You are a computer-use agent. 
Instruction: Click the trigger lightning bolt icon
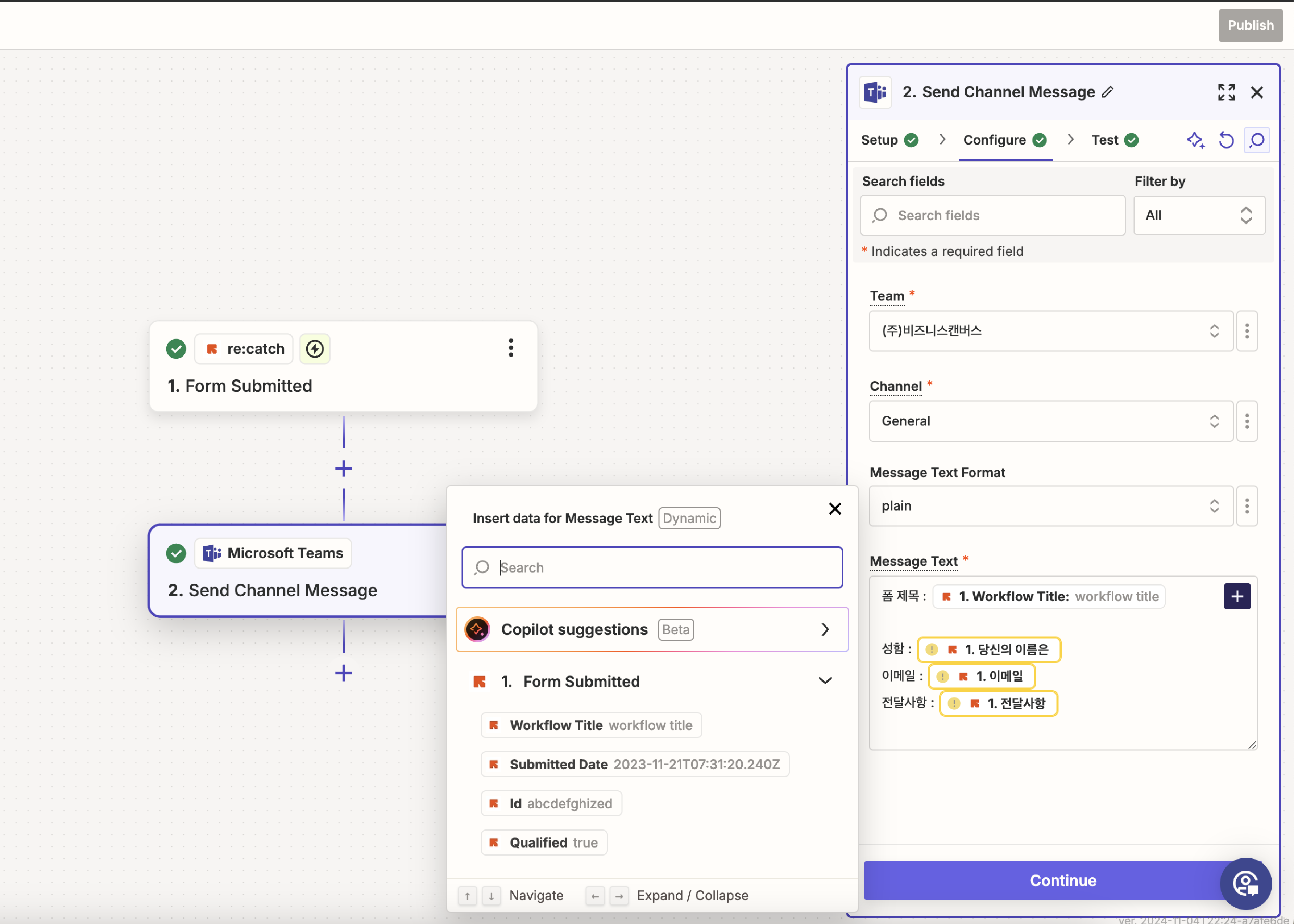pos(315,349)
